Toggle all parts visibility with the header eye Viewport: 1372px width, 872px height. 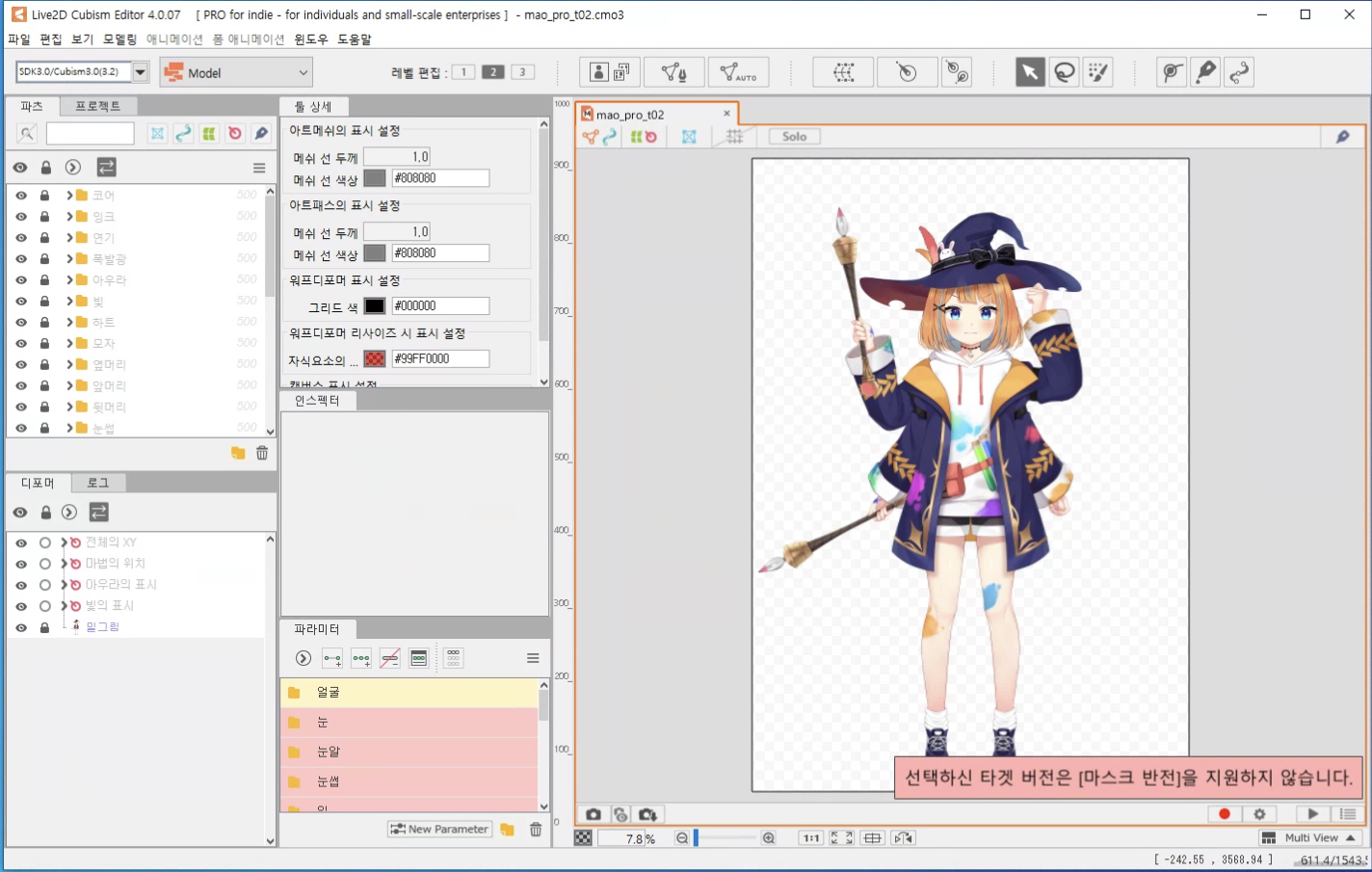point(20,168)
